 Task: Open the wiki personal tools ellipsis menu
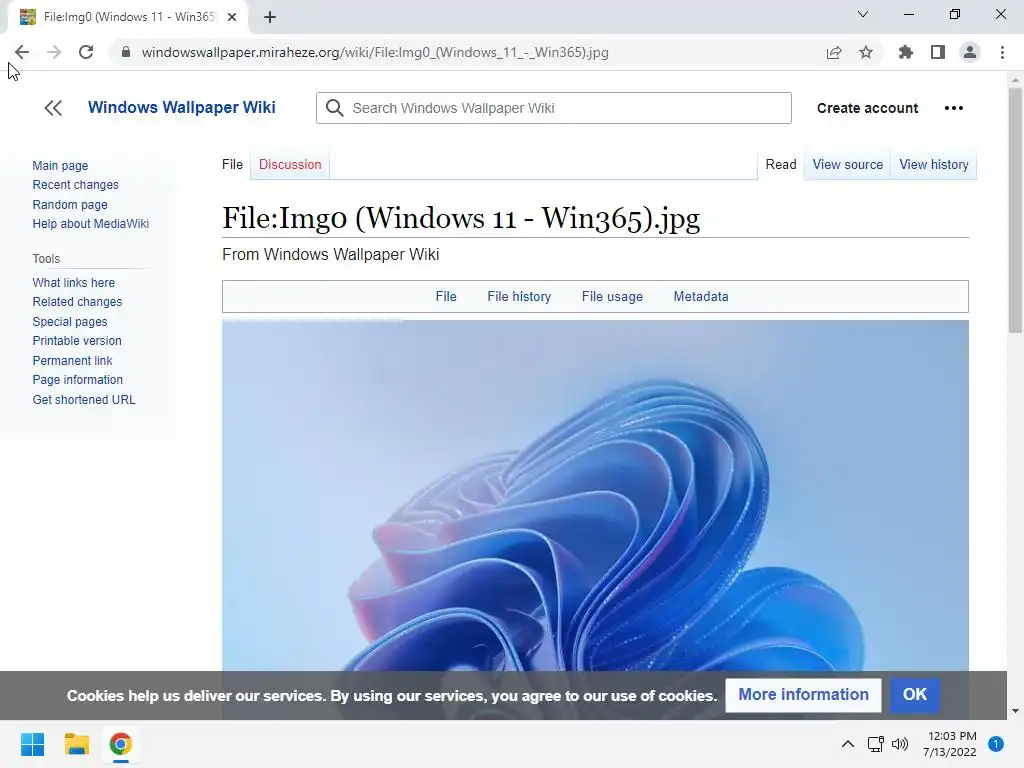[953, 108]
